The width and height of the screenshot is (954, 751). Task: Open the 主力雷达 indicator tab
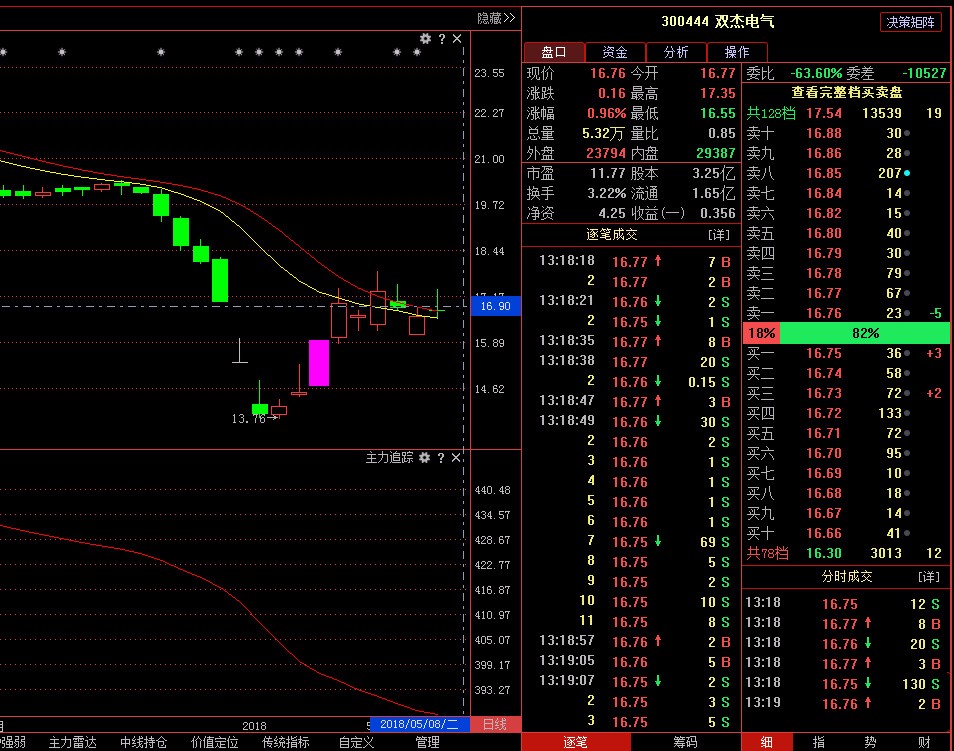pyautogui.click(x=72, y=742)
